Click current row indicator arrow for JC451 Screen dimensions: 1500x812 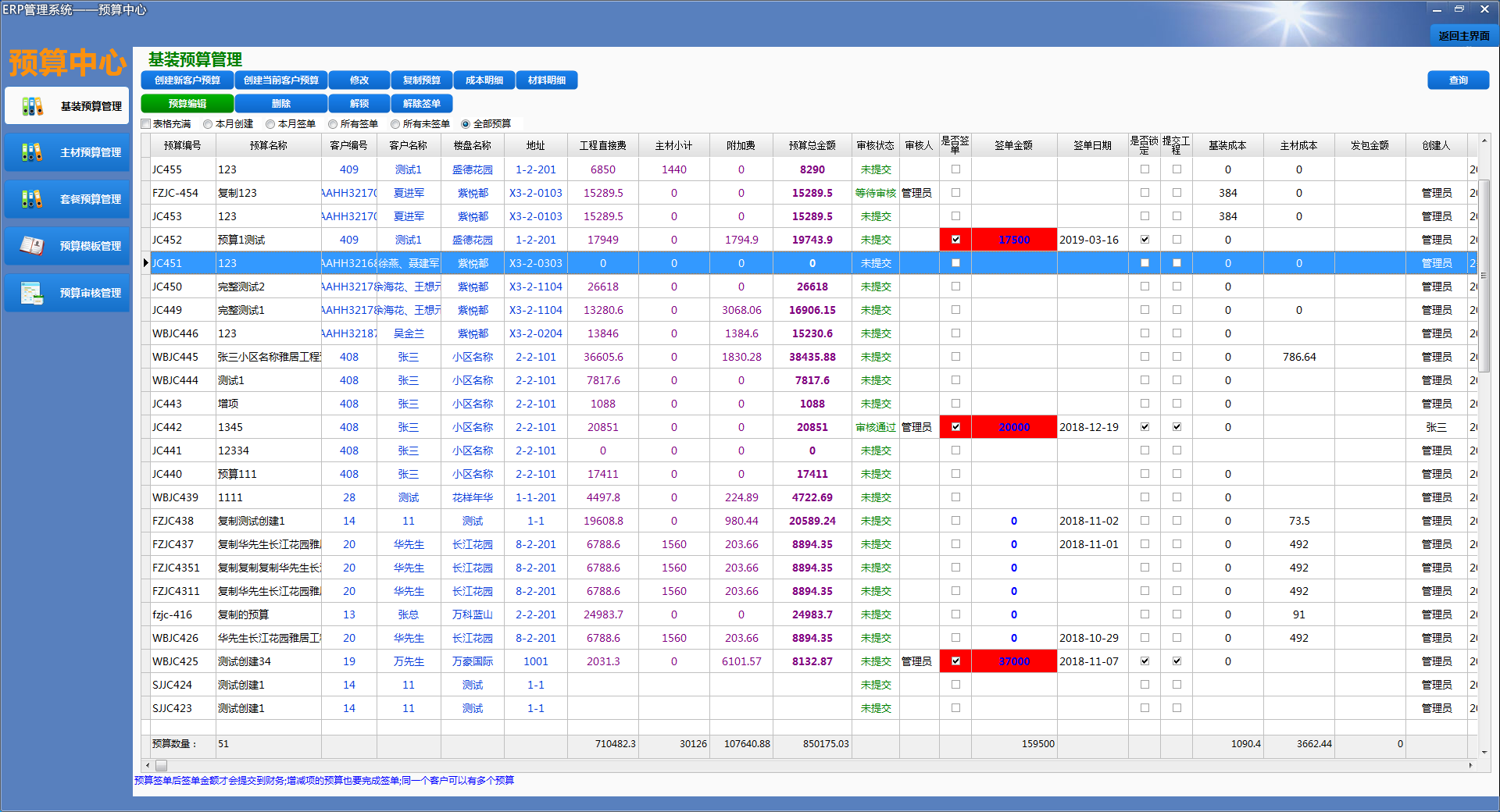point(146,263)
